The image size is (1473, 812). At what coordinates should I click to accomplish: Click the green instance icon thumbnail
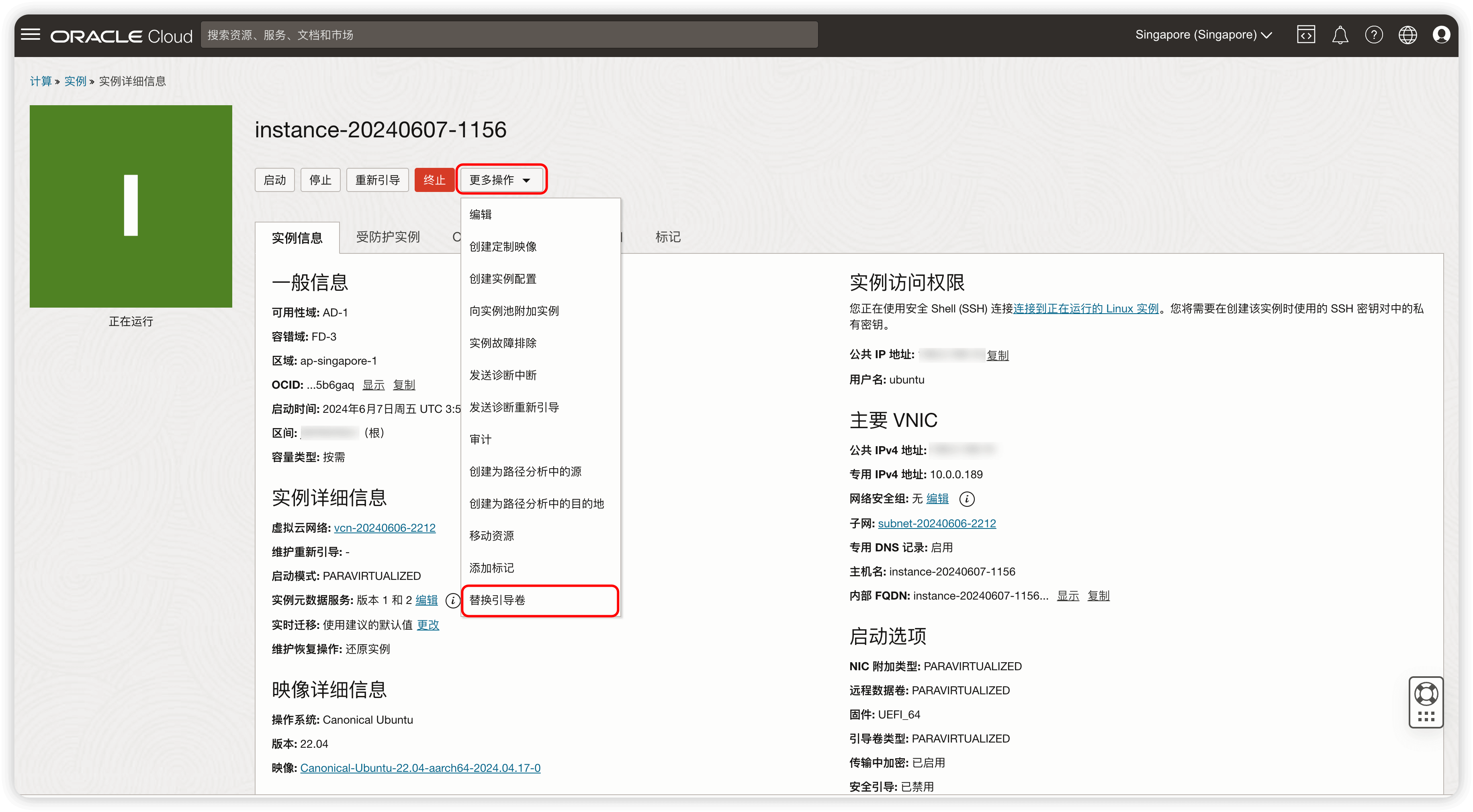[131, 206]
